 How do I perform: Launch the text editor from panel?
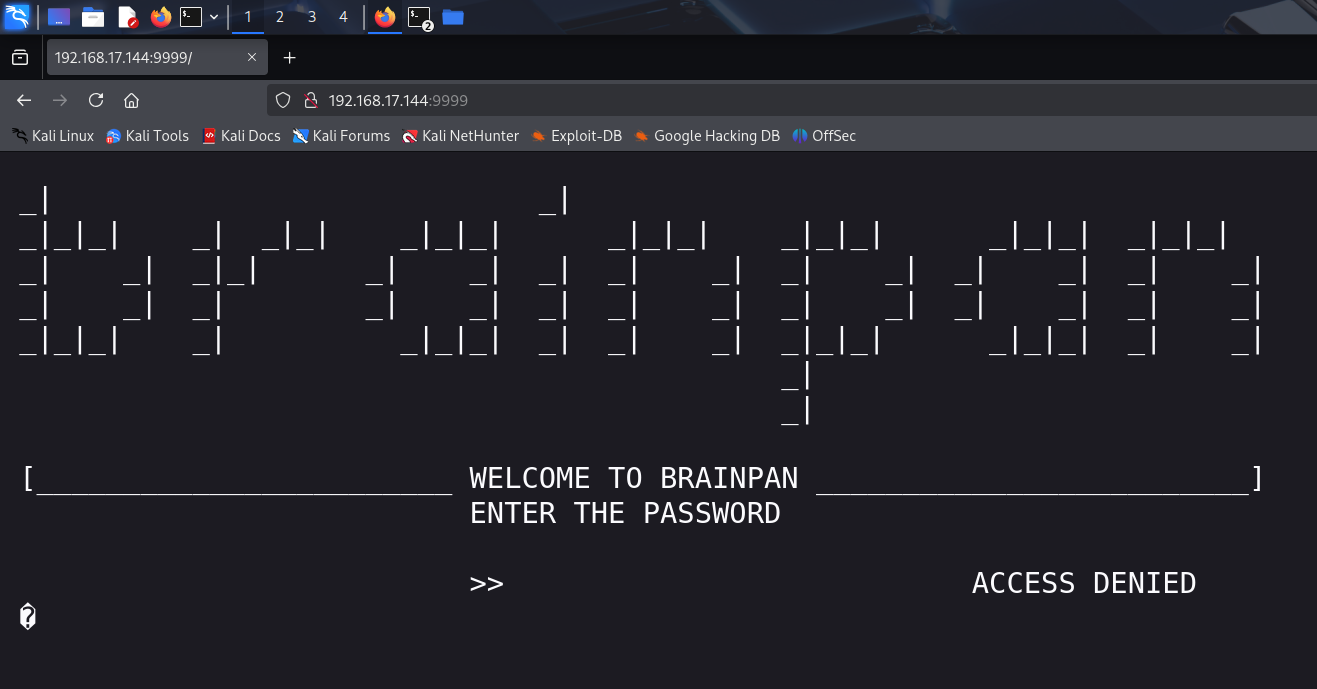127,17
